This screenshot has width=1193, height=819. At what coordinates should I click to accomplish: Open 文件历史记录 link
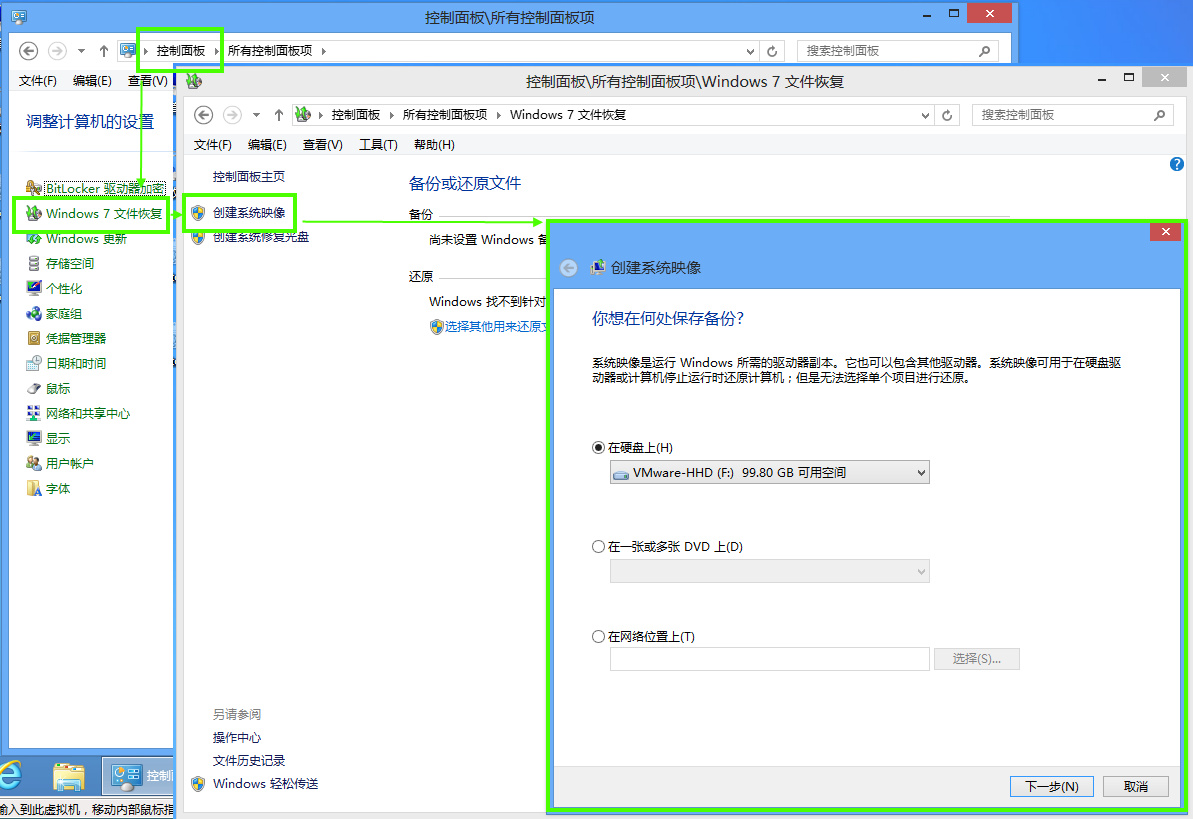pos(249,760)
